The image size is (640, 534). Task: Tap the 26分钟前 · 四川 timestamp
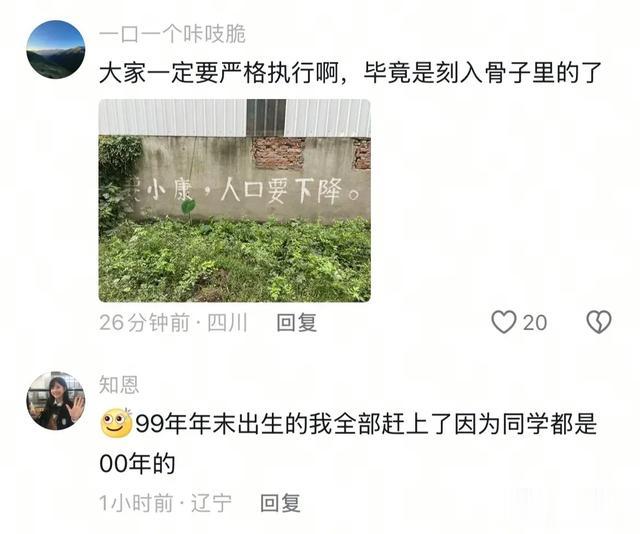173,323
